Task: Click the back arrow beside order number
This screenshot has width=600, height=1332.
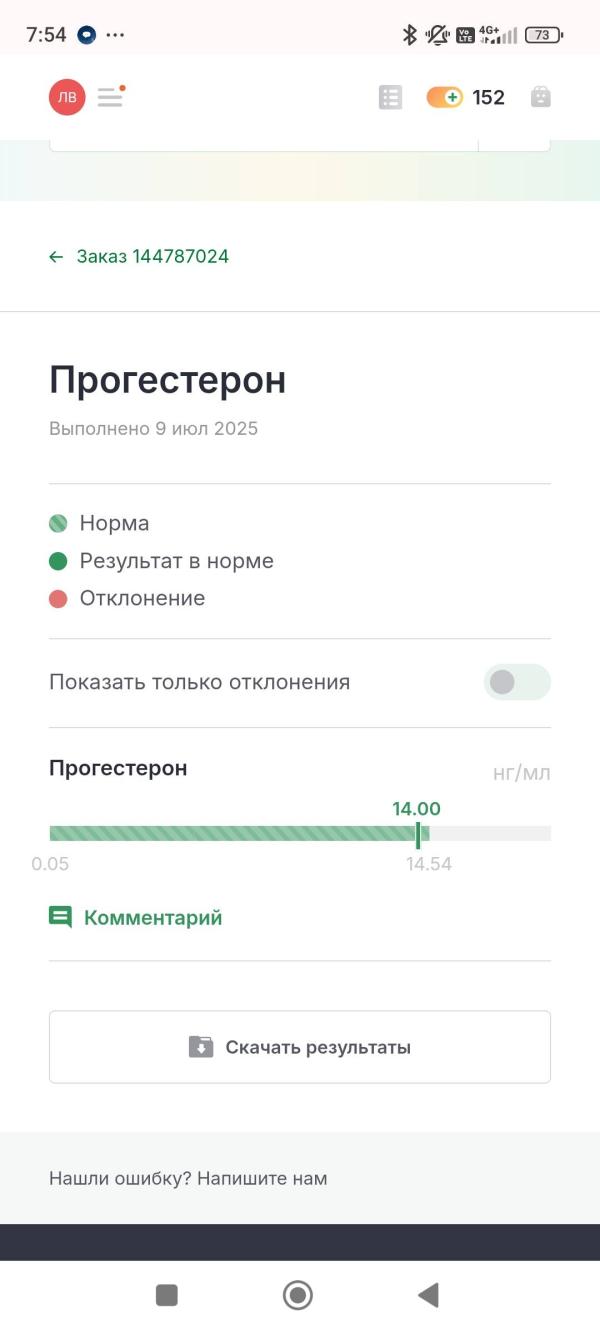Action: 56,257
